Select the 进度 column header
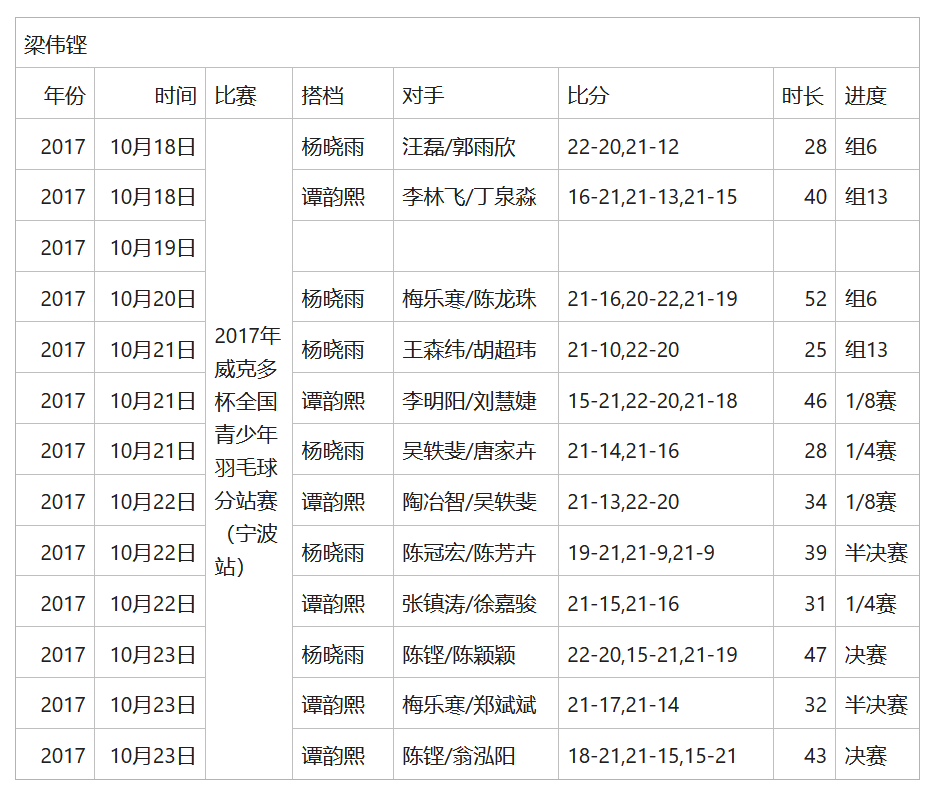Screen dimensions: 945x789 pos(865,95)
